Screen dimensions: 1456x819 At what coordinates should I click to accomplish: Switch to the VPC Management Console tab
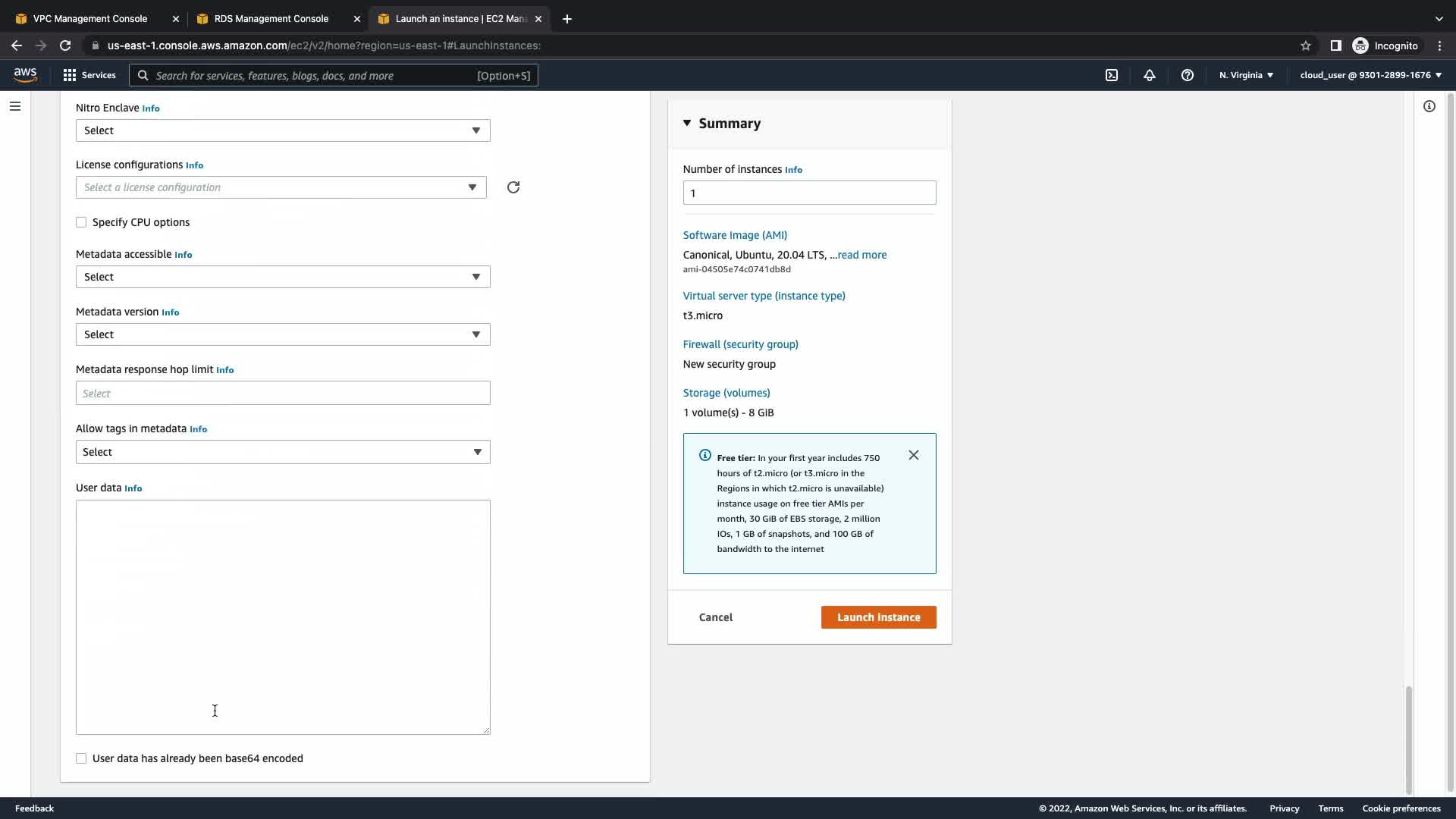pos(89,19)
